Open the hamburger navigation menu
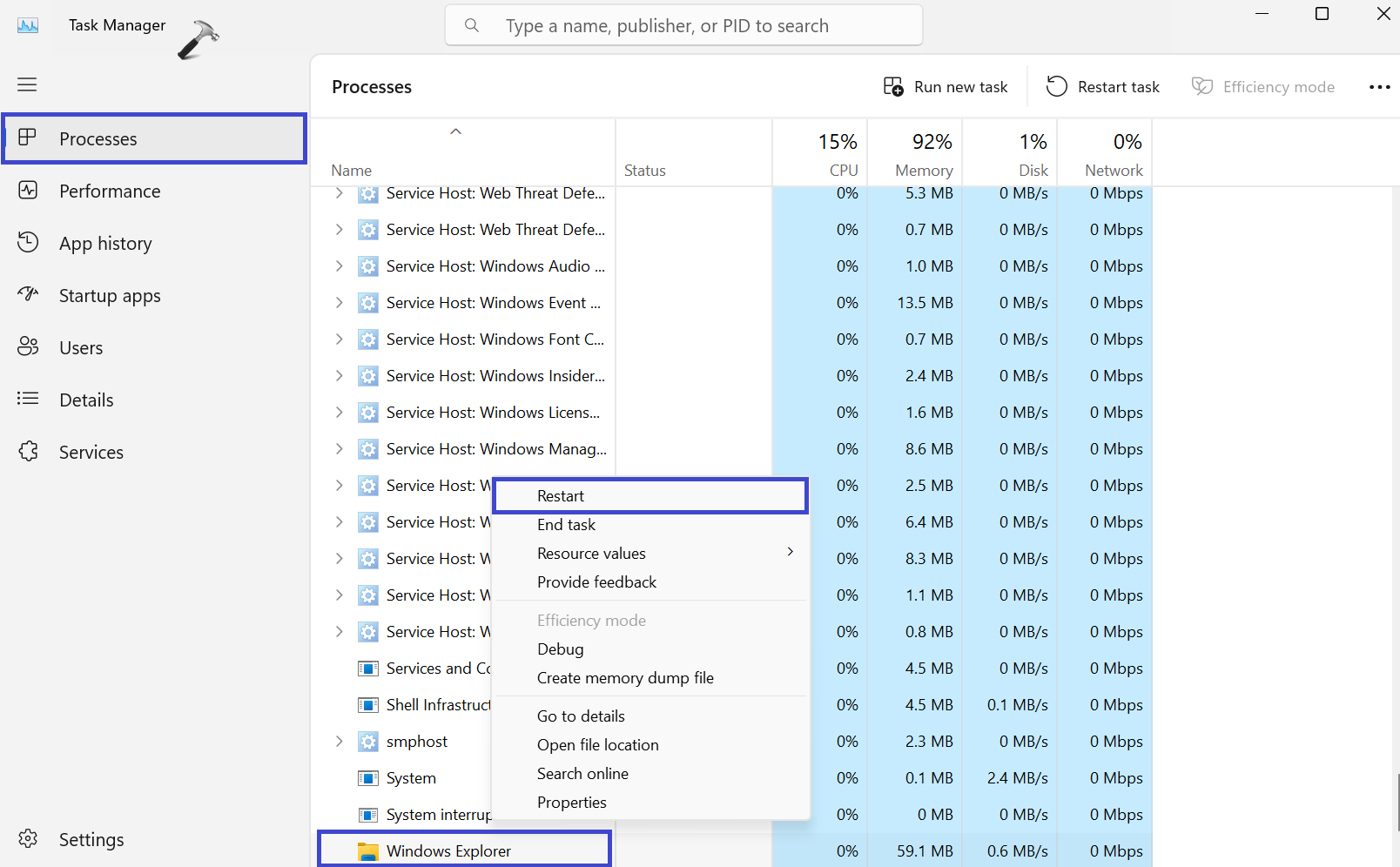 (x=27, y=84)
